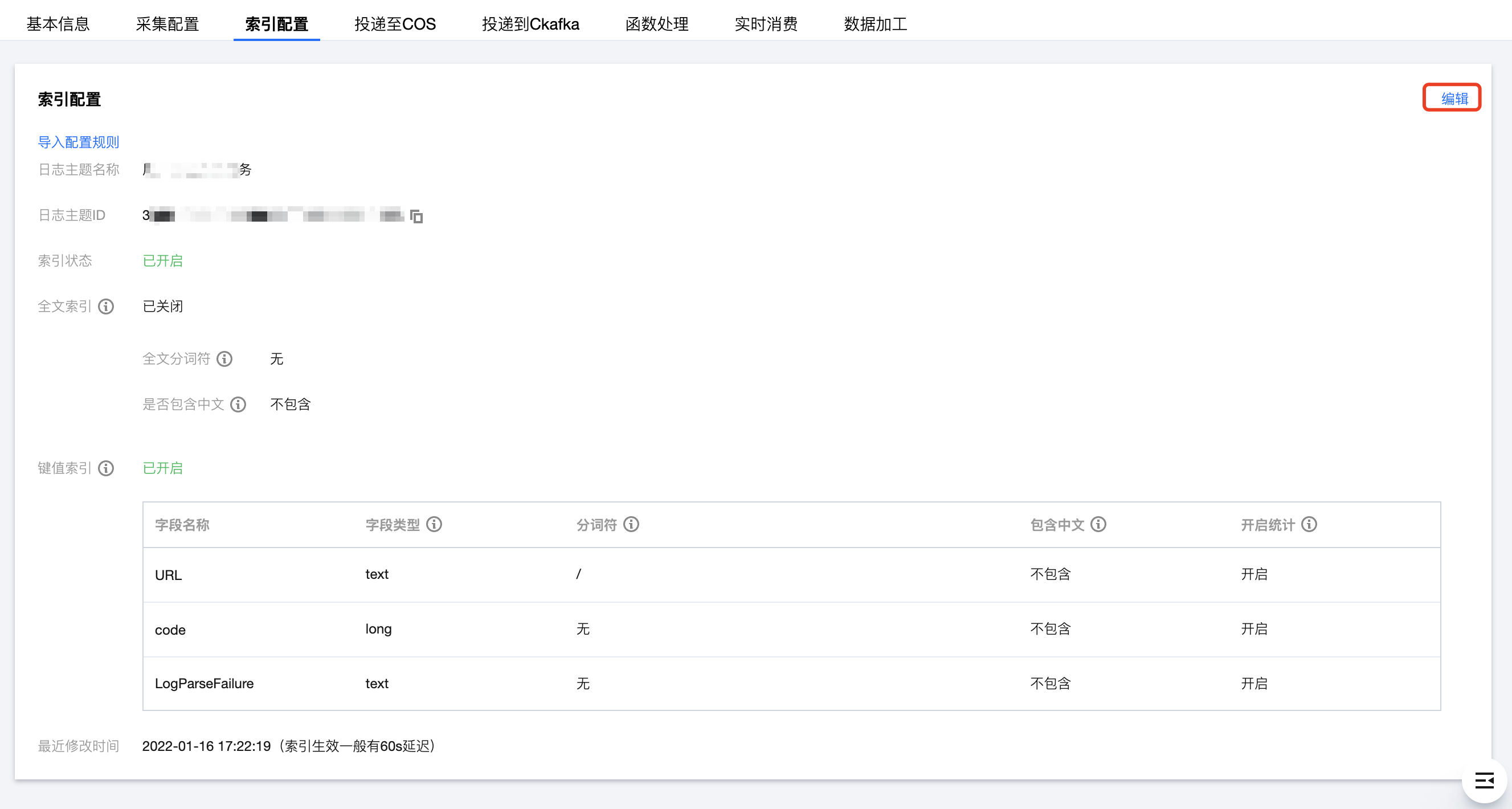
Task: Switch to 采集配置 tab
Action: point(167,24)
